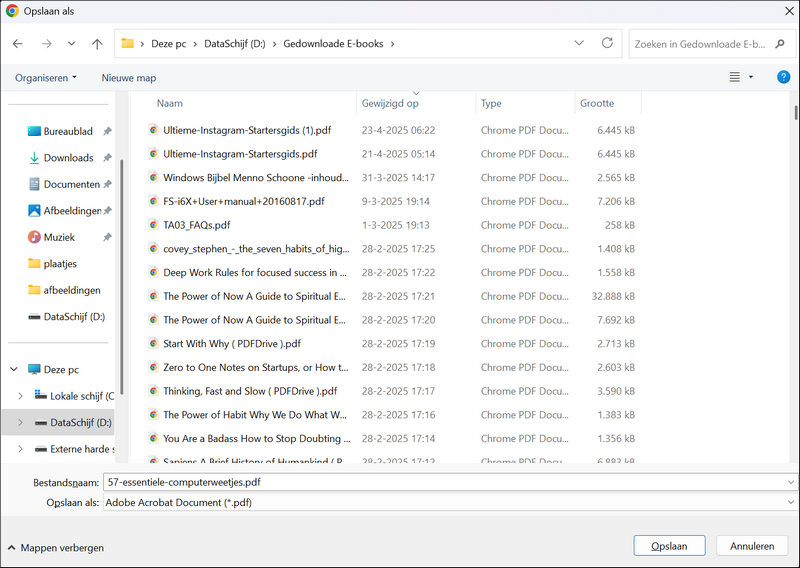Open the help question mark icon

784,77
